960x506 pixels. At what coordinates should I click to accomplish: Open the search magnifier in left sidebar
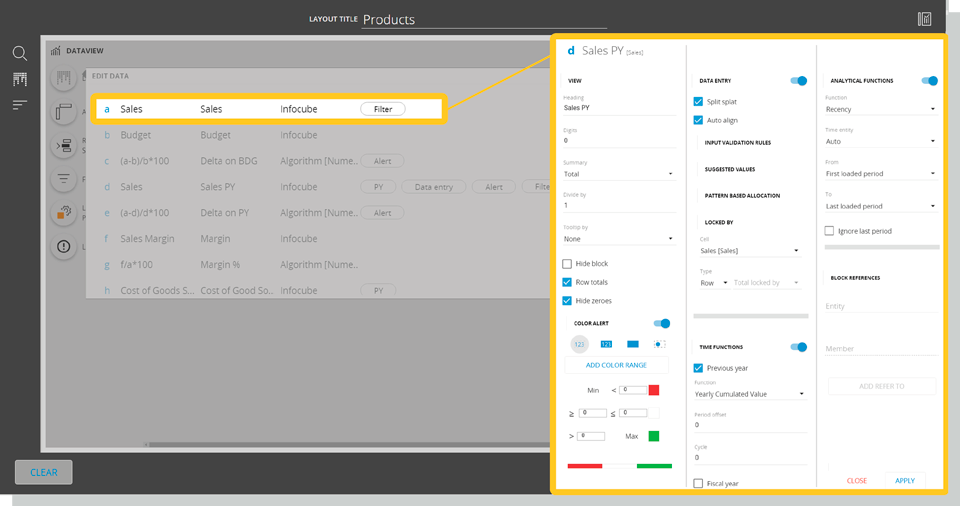coord(20,53)
